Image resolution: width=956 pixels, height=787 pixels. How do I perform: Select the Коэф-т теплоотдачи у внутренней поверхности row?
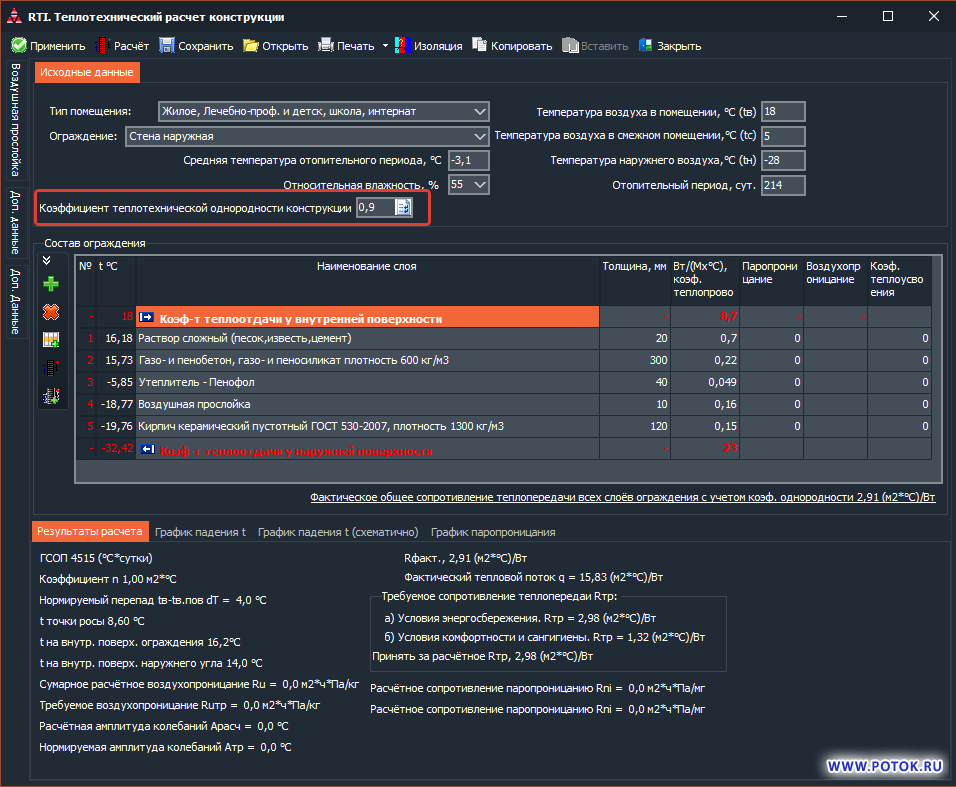(504, 317)
